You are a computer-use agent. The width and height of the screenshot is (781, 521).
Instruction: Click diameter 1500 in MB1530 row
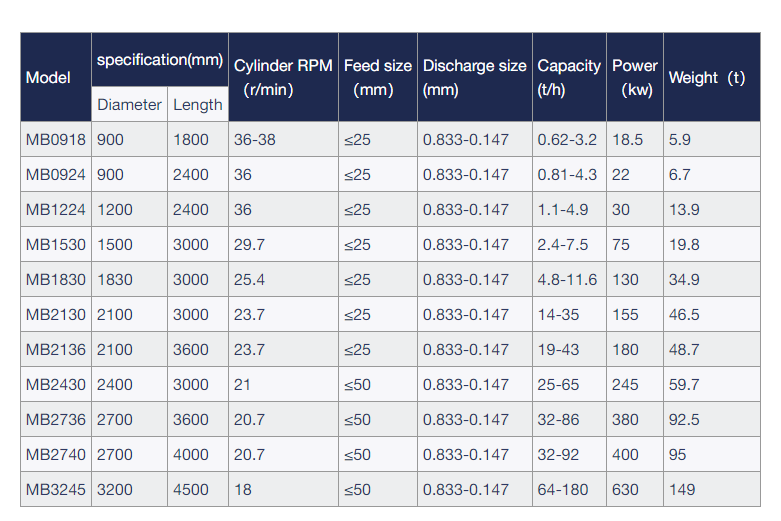130,245
